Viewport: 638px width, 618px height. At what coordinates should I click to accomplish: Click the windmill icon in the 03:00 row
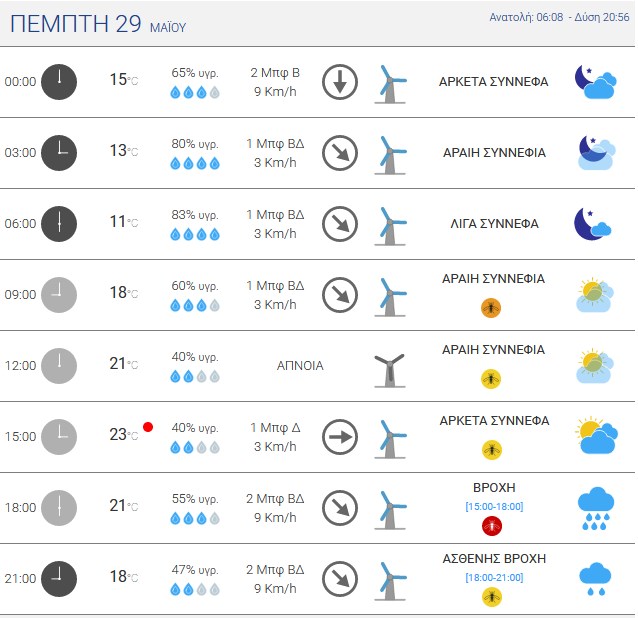[x=390, y=155]
